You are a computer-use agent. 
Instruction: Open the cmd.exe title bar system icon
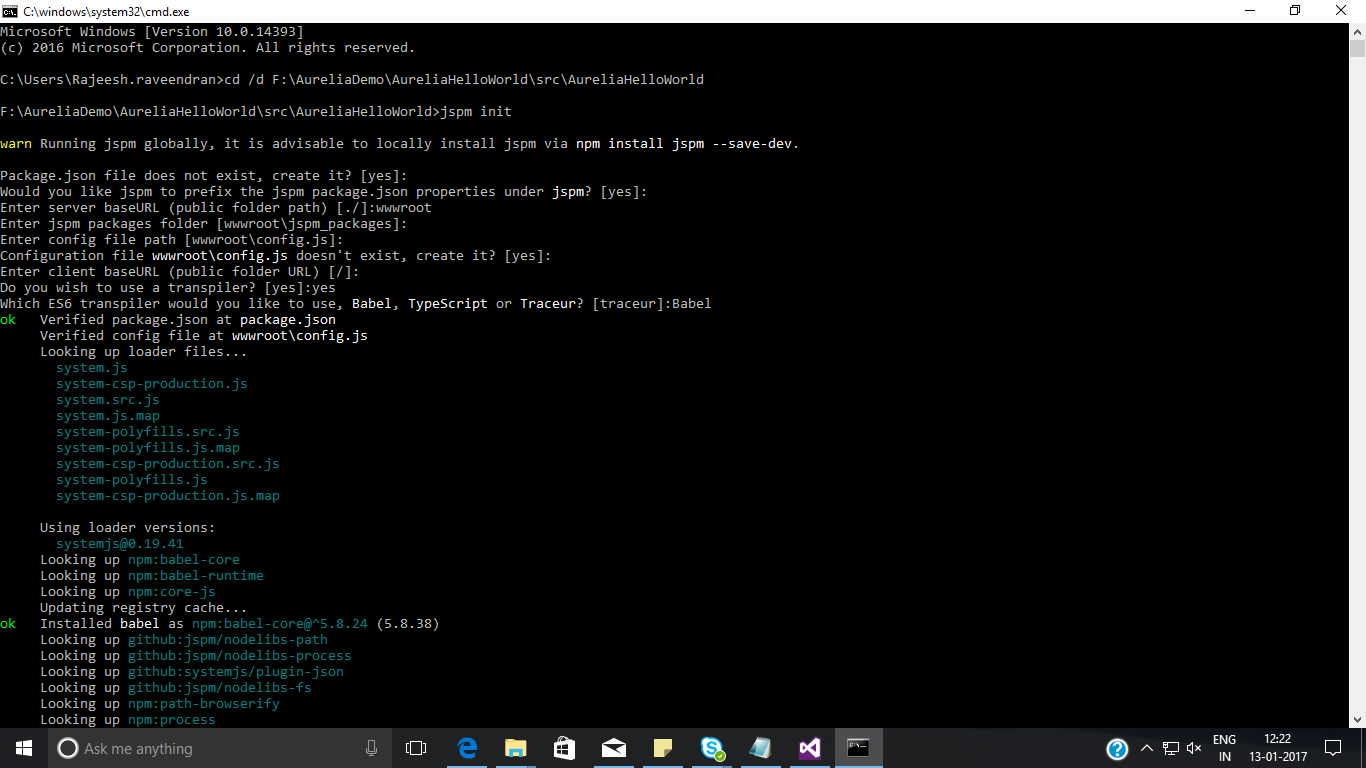point(10,11)
